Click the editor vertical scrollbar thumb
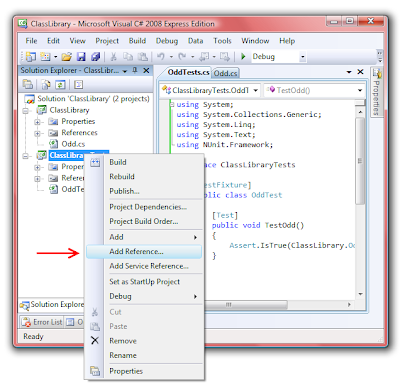The height and width of the screenshot is (390, 400). (360, 161)
